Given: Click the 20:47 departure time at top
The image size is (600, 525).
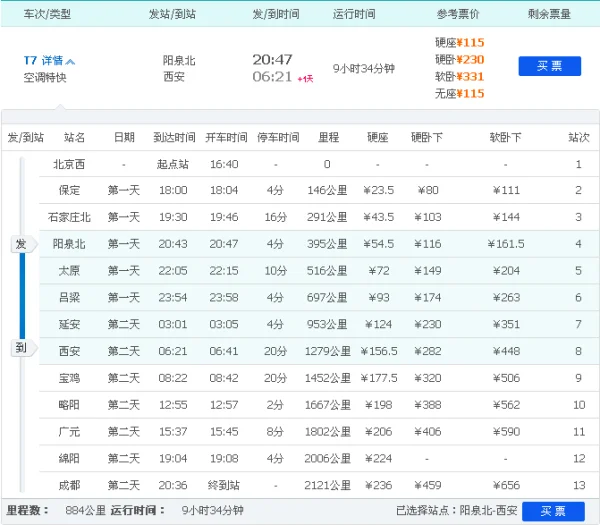Looking at the screenshot, I should click(272, 59).
